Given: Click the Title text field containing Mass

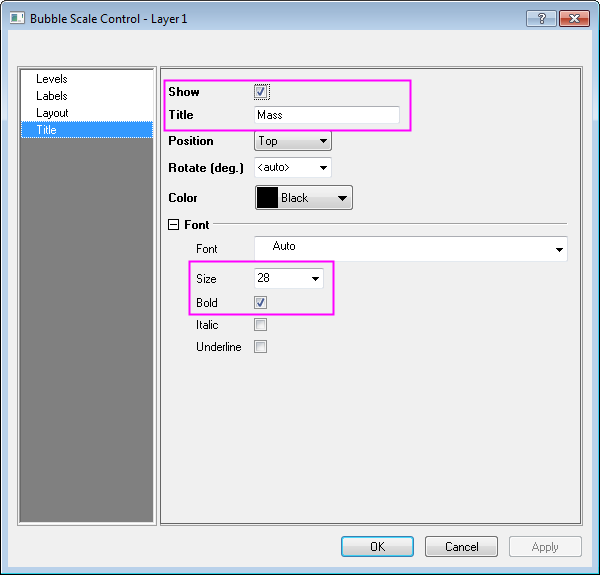Looking at the screenshot, I should coord(326,115).
